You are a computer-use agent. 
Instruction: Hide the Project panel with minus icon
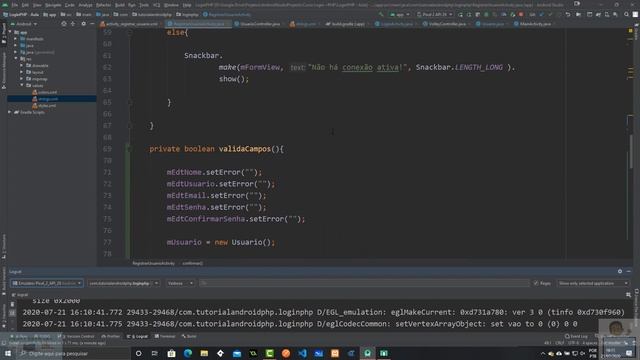[x=92, y=24]
